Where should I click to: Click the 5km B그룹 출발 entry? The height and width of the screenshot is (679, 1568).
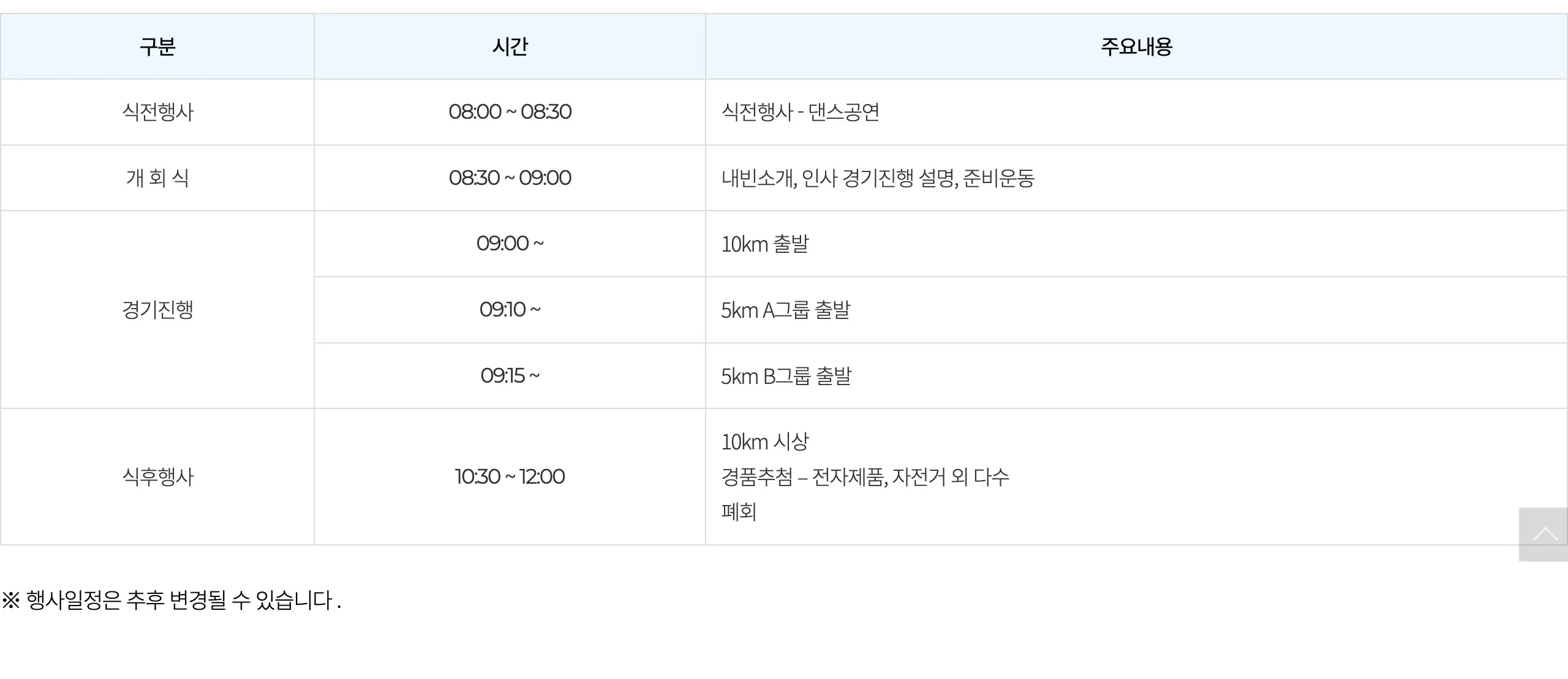(x=786, y=376)
